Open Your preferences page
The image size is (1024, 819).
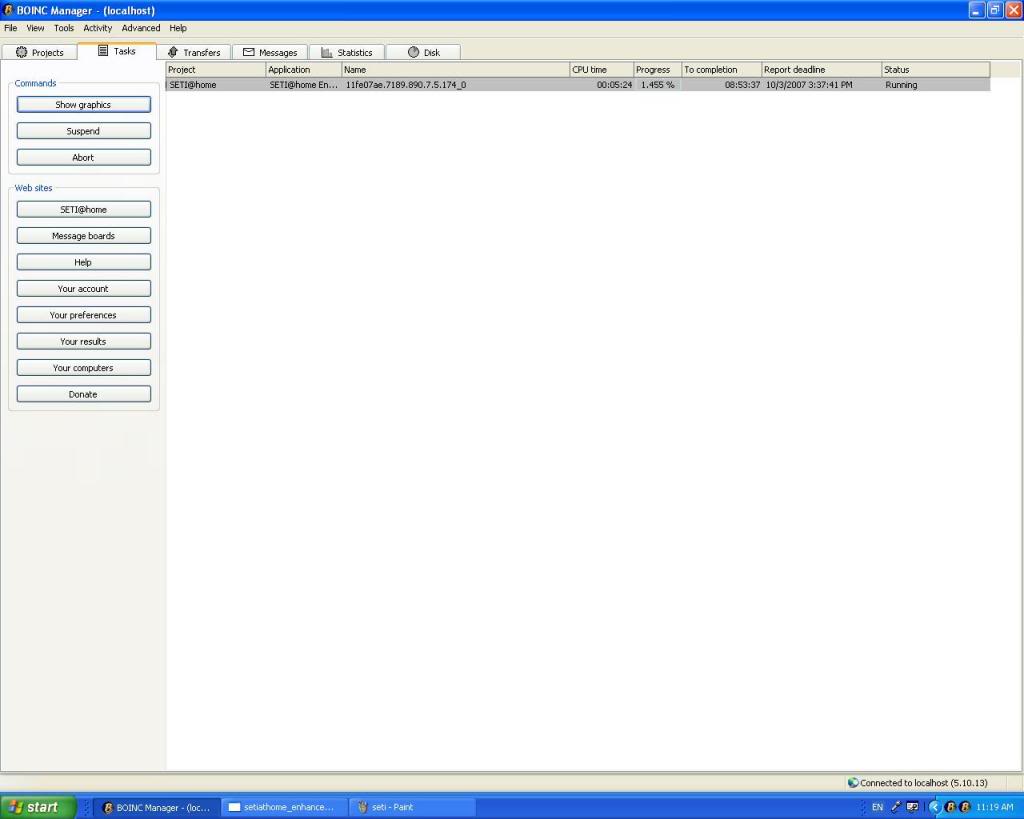[84, 315]
